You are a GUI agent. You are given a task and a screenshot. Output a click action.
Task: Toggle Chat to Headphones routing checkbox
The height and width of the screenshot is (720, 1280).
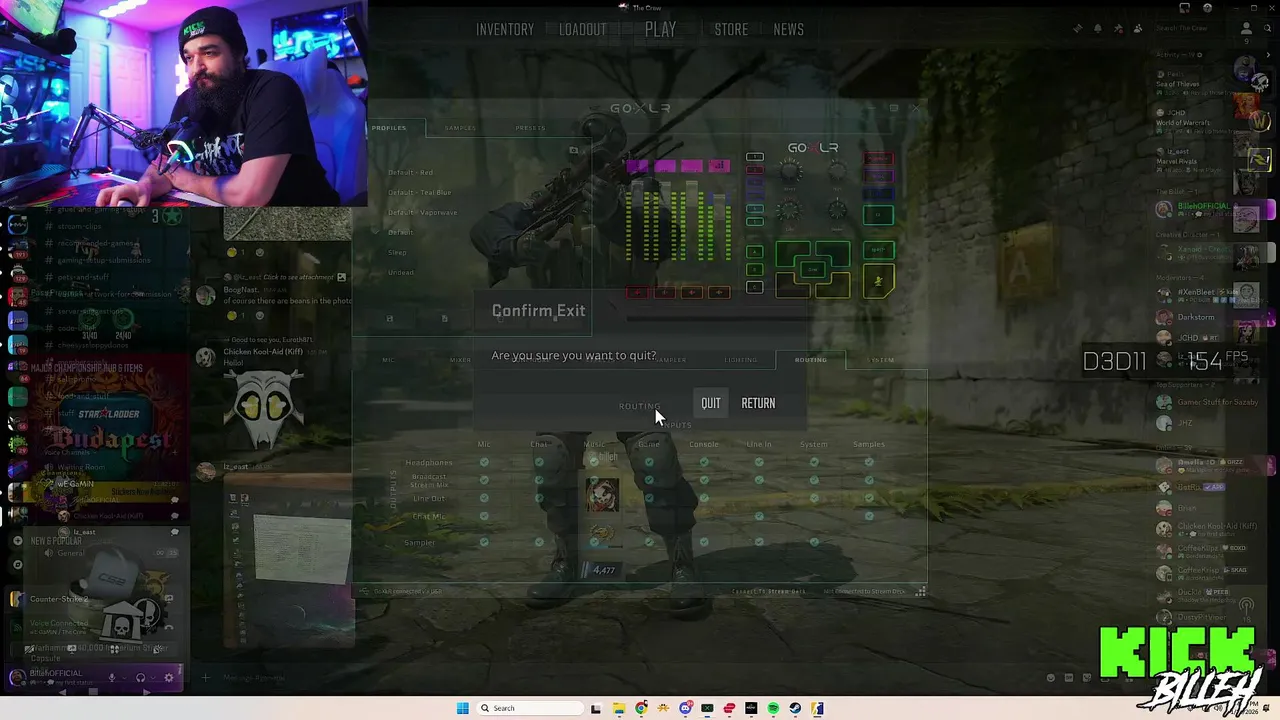539,462
